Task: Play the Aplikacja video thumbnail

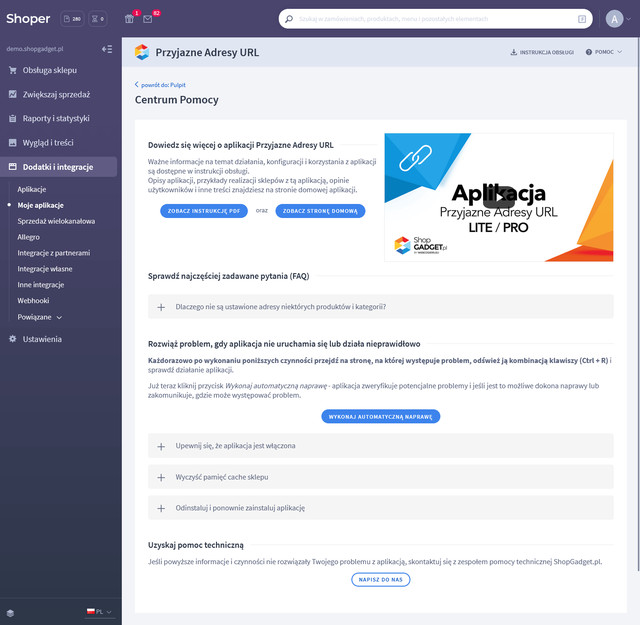Action: 497,197
